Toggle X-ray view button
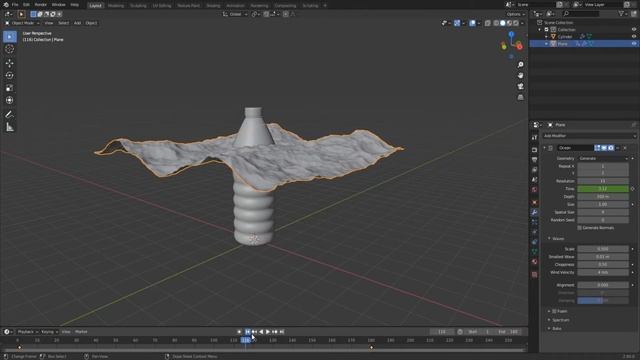 pos(487,23)
